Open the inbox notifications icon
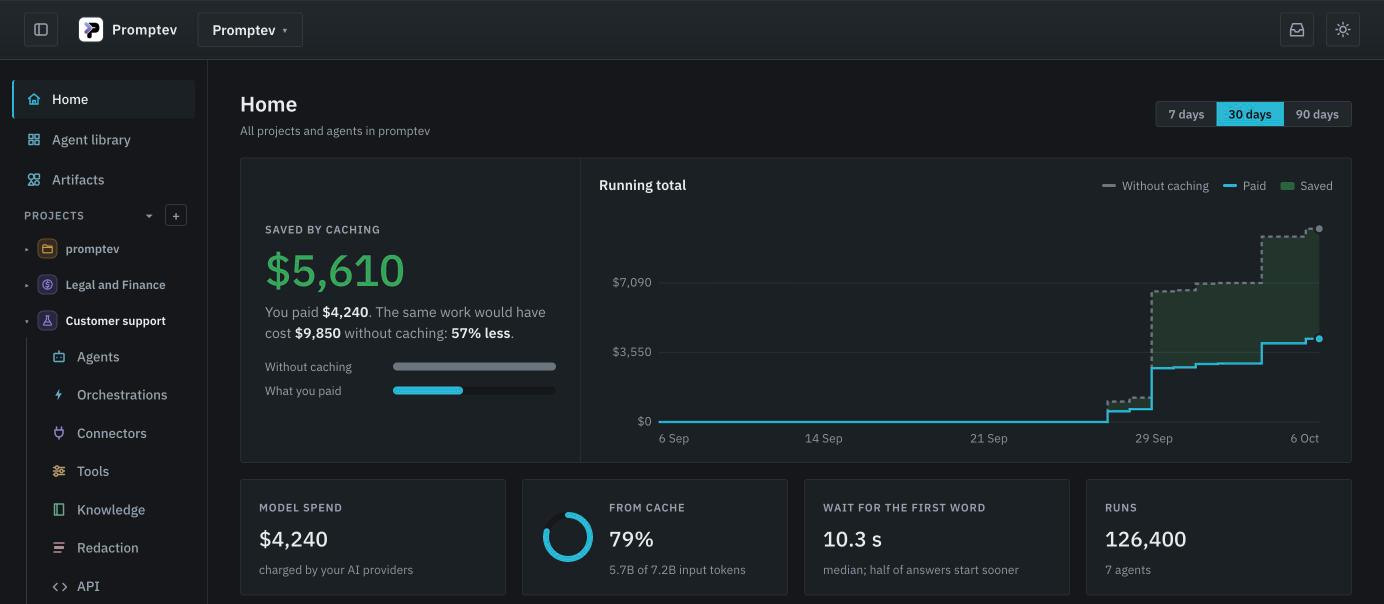The width and height of the screenshot is (1384, 604). pos(1297,30)
